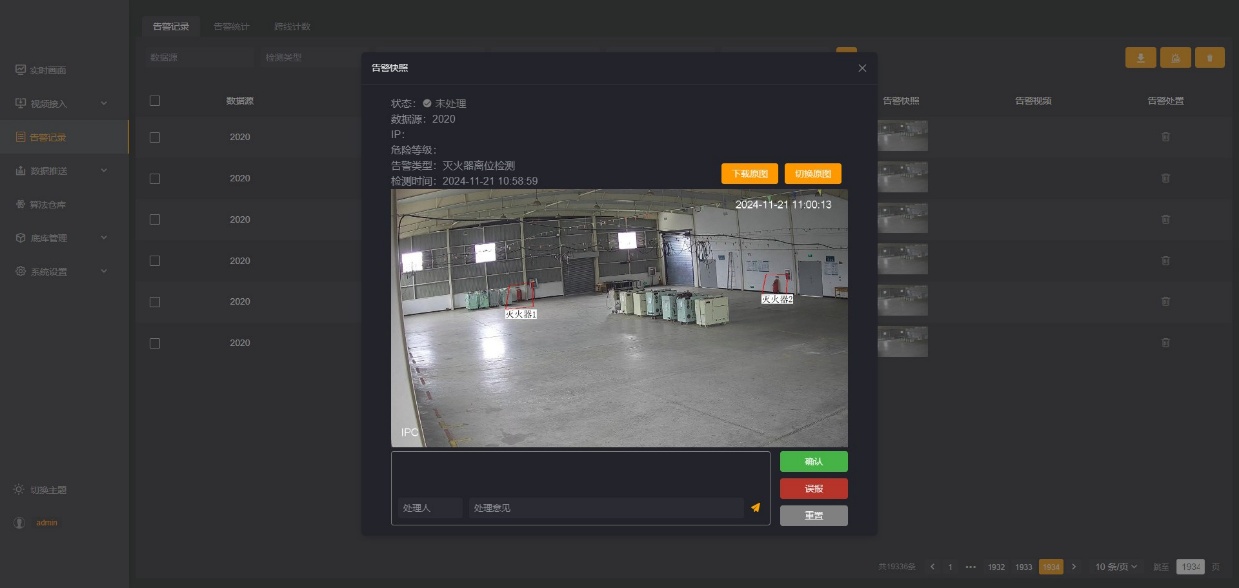
Task: Click the 处理意见 input field
Action: [606, 508]
